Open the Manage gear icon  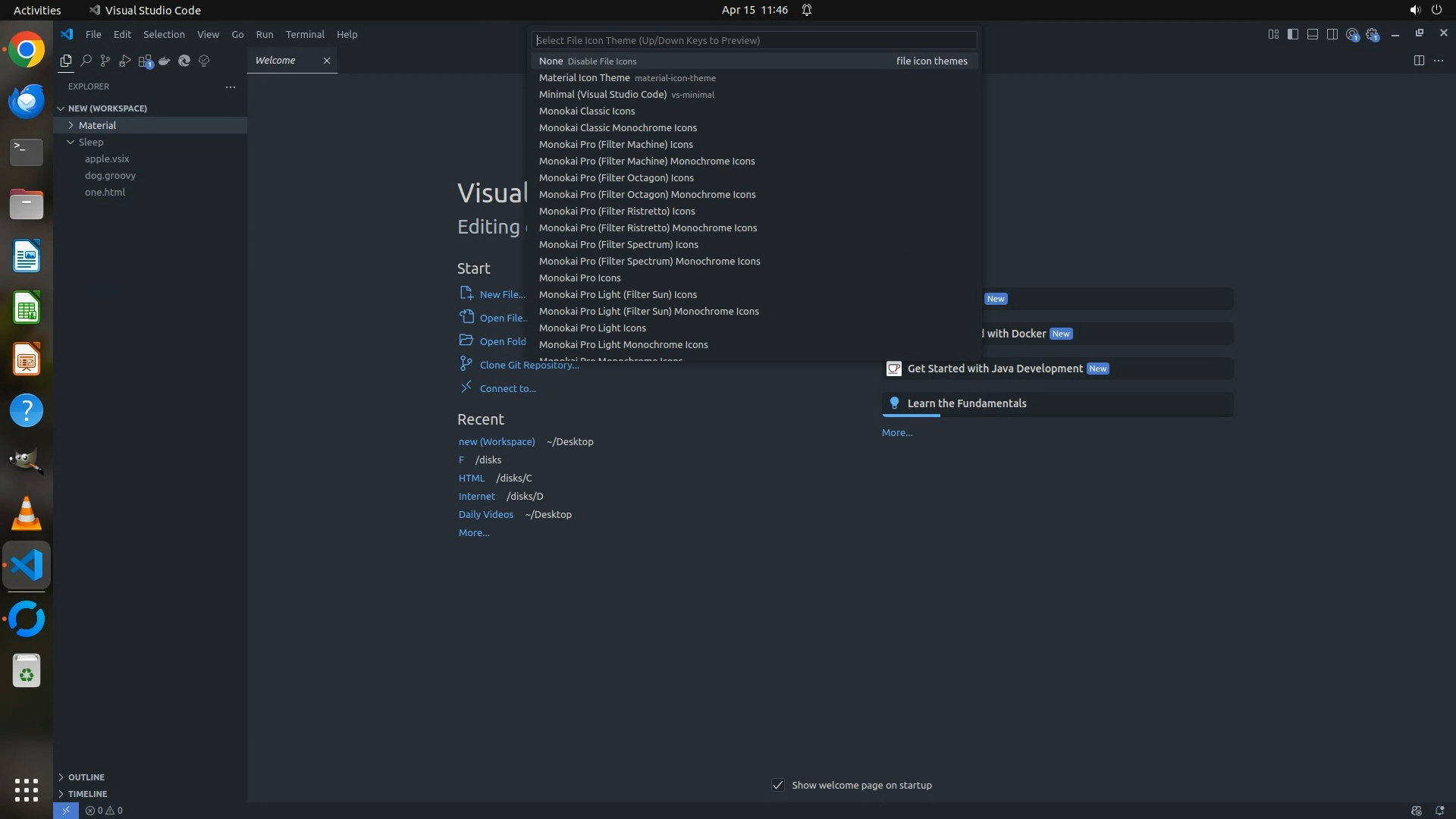pos(1372,34)
